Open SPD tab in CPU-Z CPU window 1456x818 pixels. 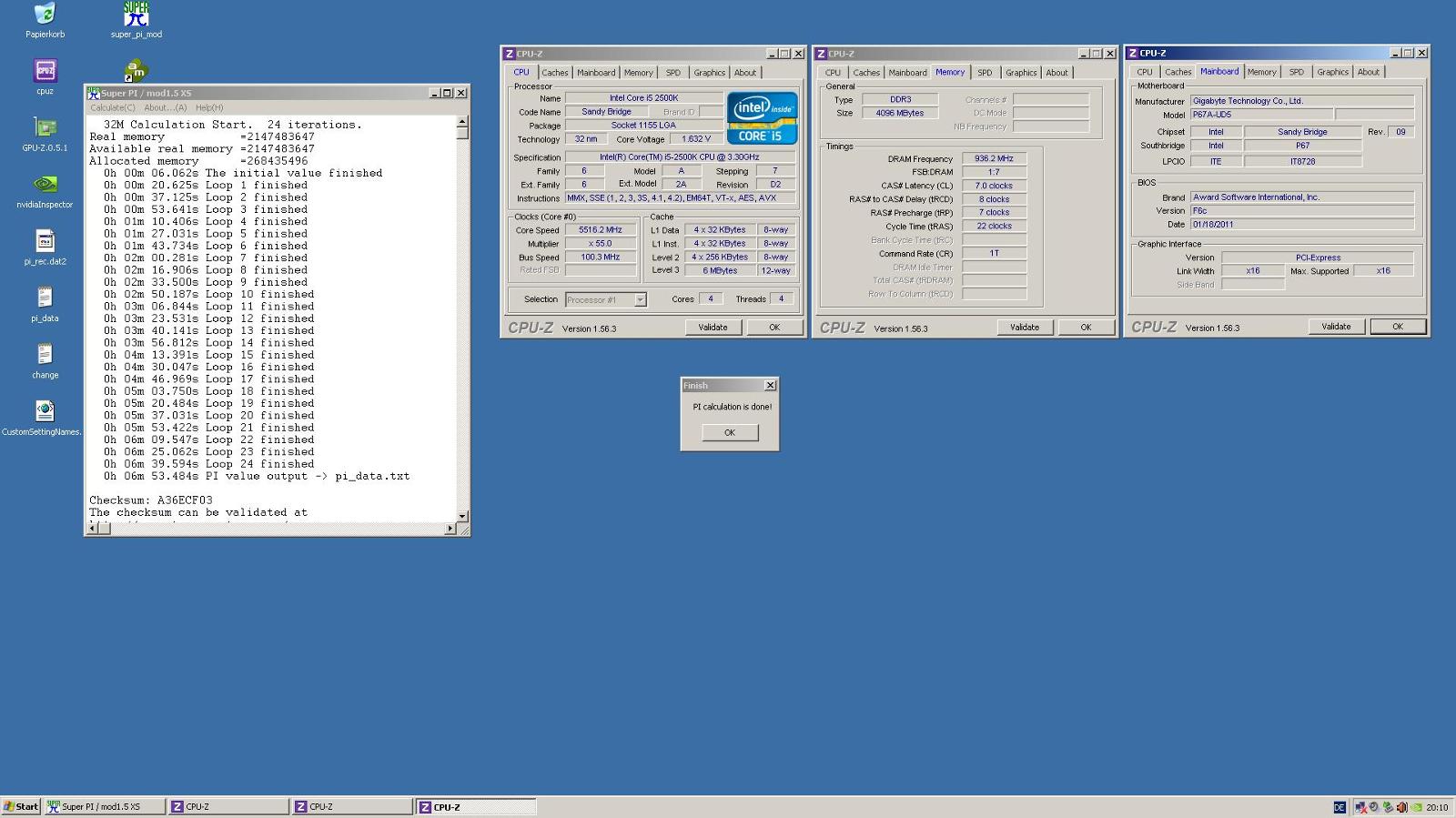[672, 73]
